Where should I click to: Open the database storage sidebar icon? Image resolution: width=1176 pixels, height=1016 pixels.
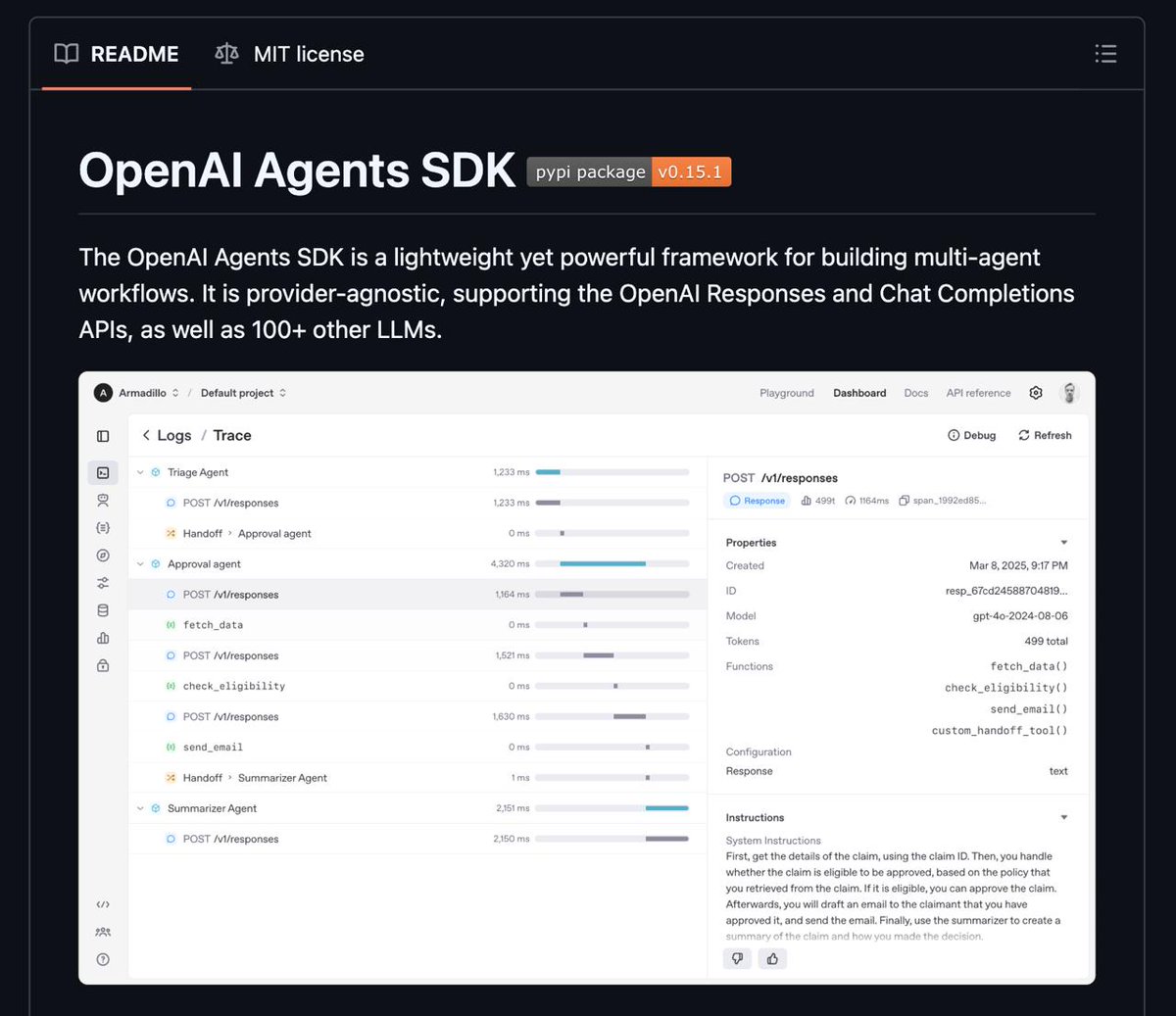point(103,610)
